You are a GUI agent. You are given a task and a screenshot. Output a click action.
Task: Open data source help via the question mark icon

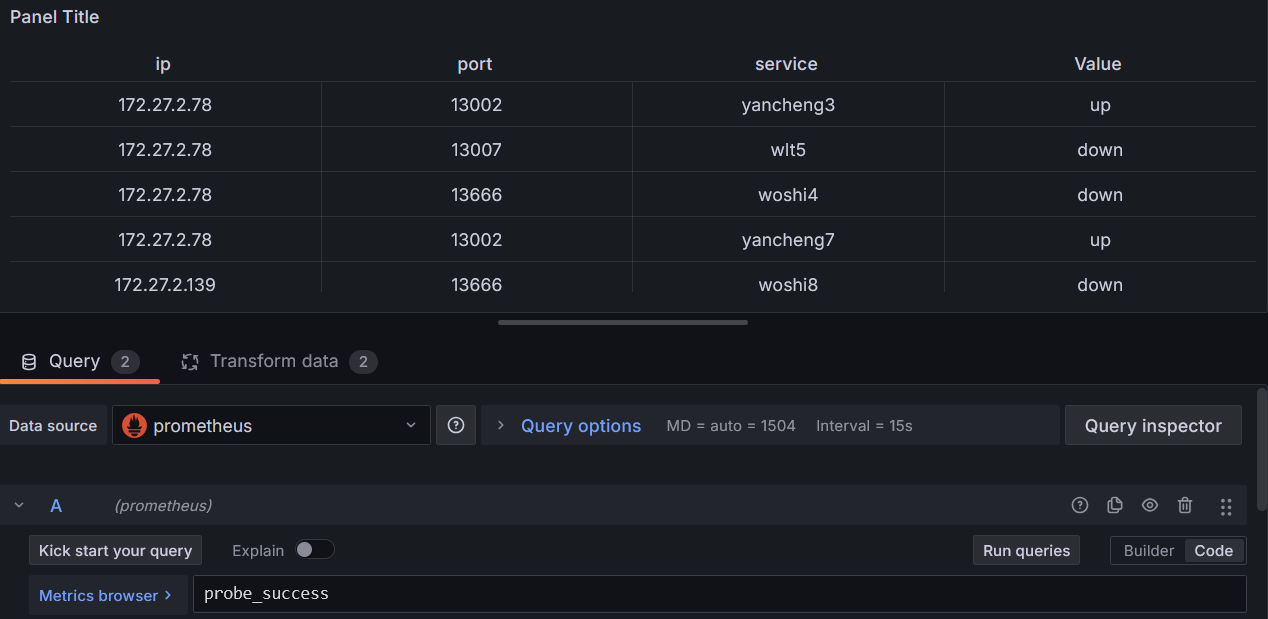(456, 425)
